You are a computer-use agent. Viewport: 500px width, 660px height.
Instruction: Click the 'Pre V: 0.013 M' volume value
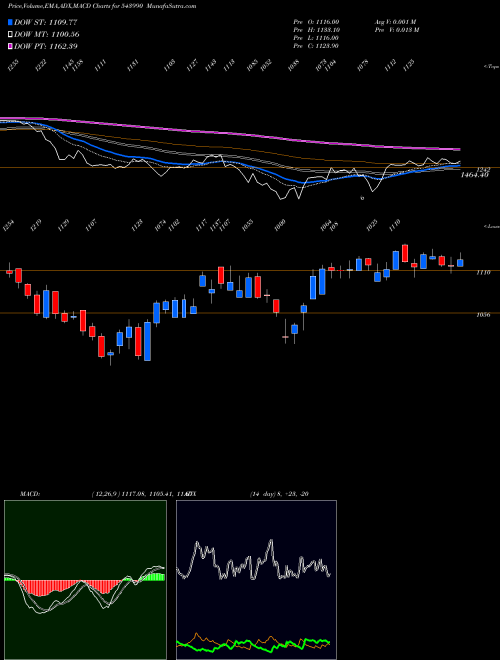point(396,29)
